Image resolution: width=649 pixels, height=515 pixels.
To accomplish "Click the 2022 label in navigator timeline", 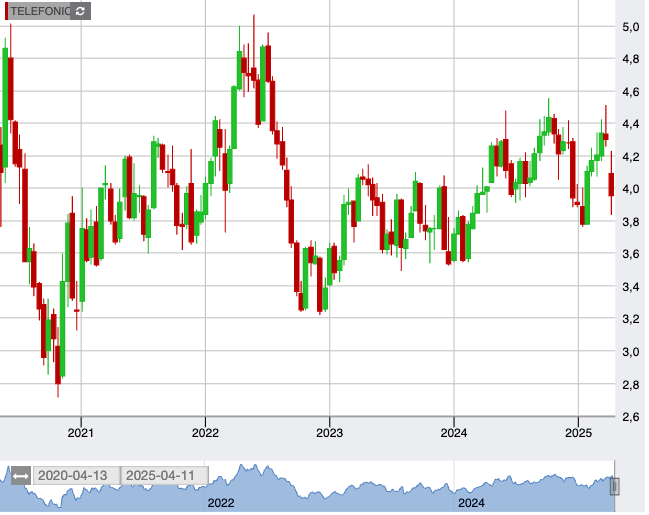I will pyautogui.click(x=221, y=503).
